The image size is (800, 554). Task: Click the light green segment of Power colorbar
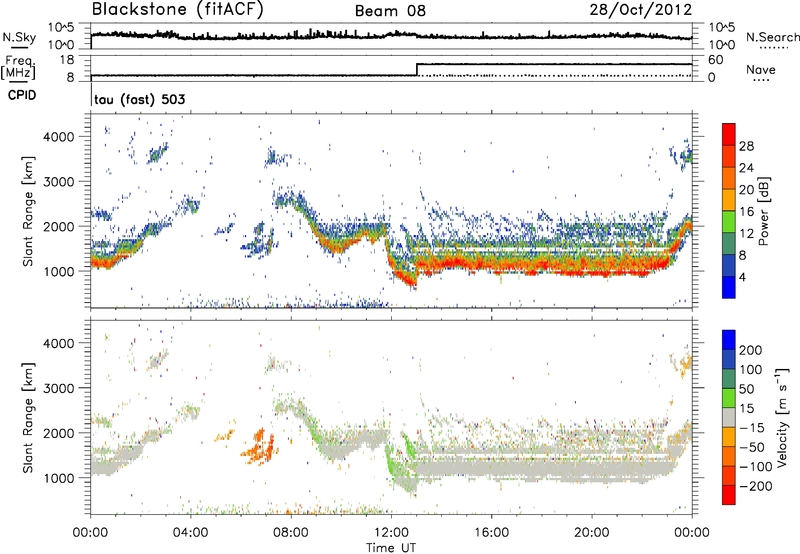(x=729, y=222)
